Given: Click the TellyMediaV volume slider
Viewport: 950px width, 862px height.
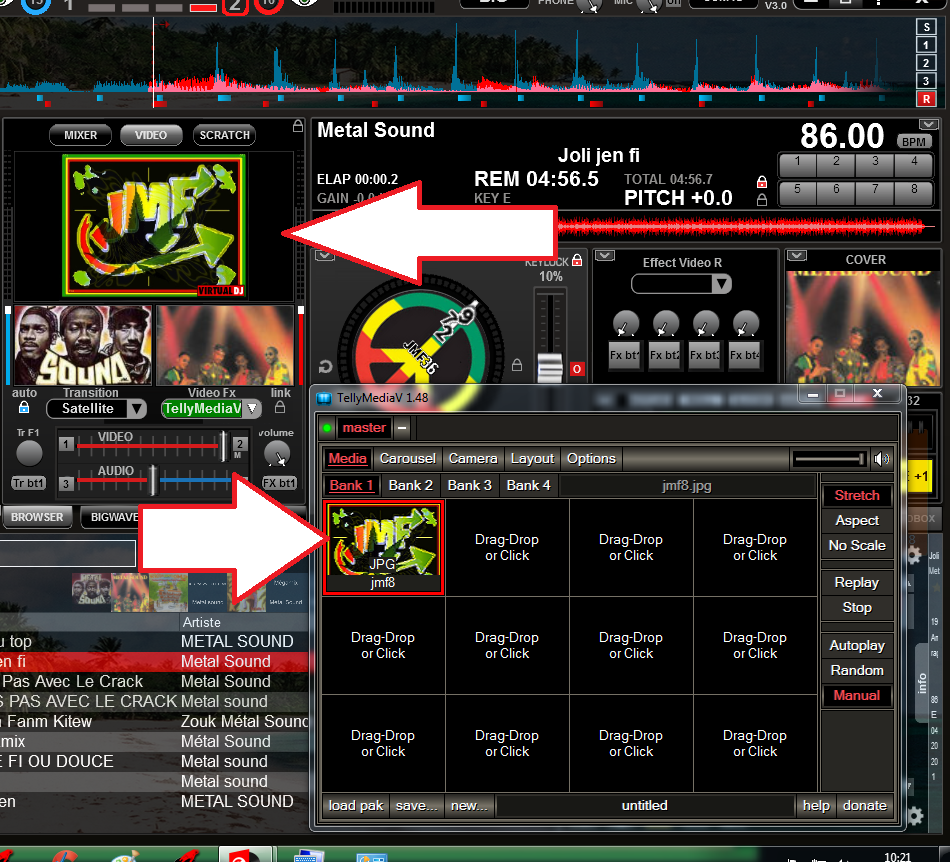Looking at the screenshot, I should click(x=828, y=459).
